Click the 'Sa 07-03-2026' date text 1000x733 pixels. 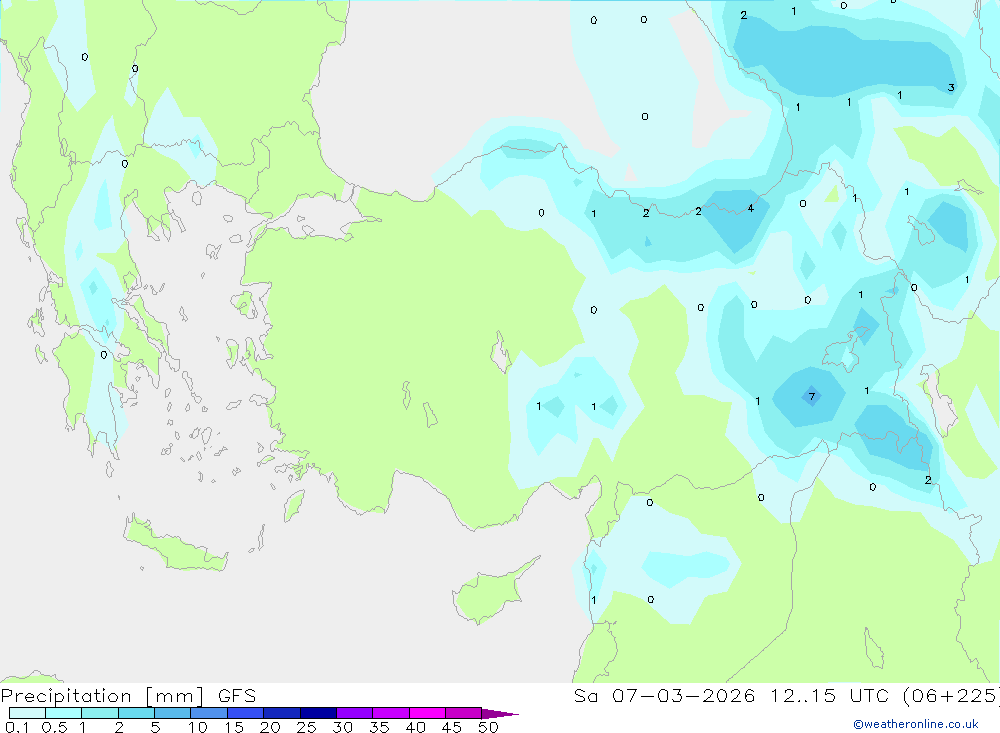(x=664, y=696)
